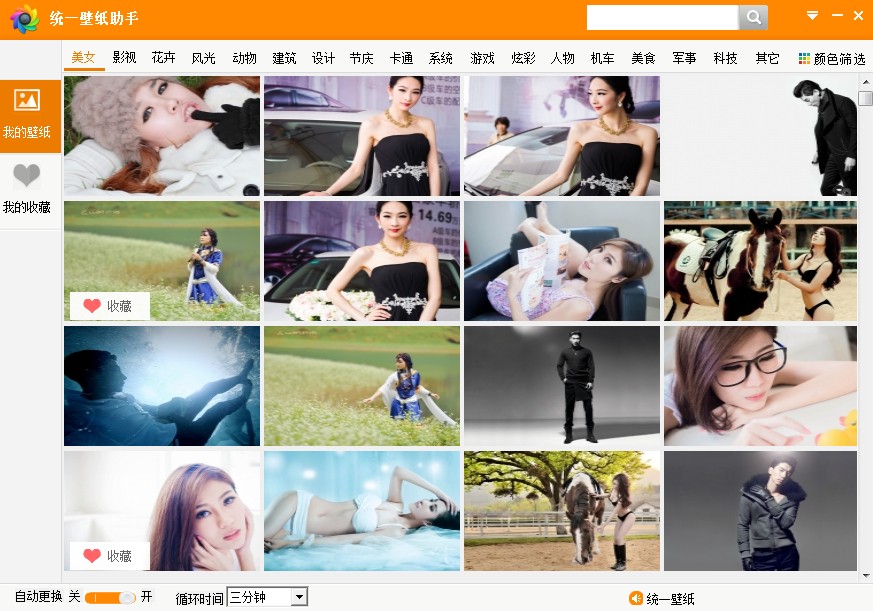Select the 节庆 category tab

click(361, 58)
